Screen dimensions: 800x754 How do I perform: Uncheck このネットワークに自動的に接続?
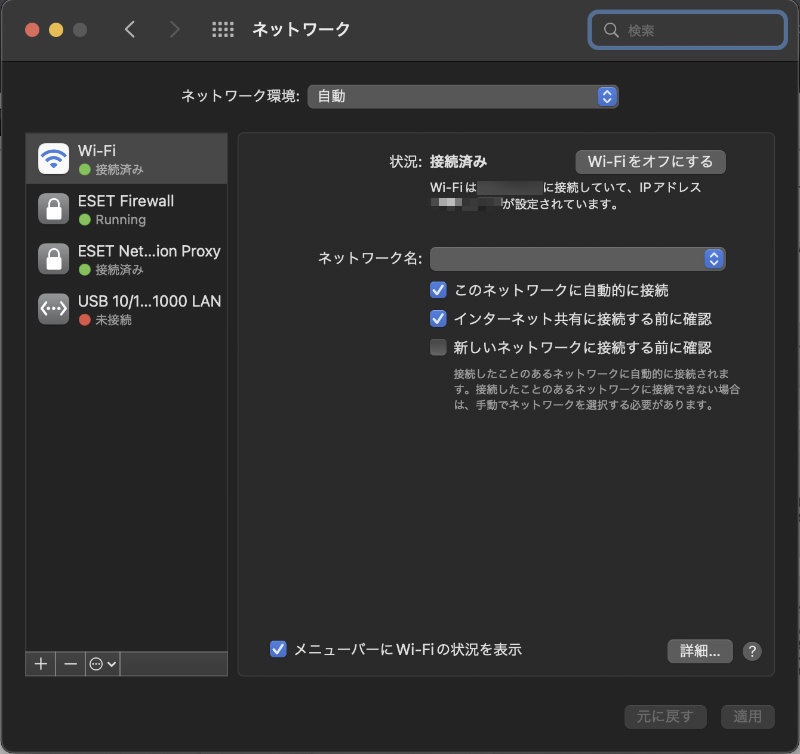pos(438,290)
